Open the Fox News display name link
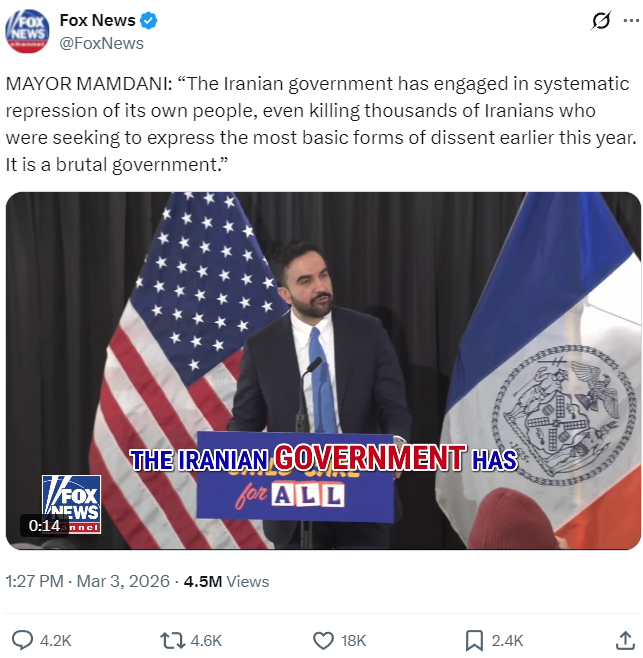Viewport: 643px width, 658px height. coord(97,21)
